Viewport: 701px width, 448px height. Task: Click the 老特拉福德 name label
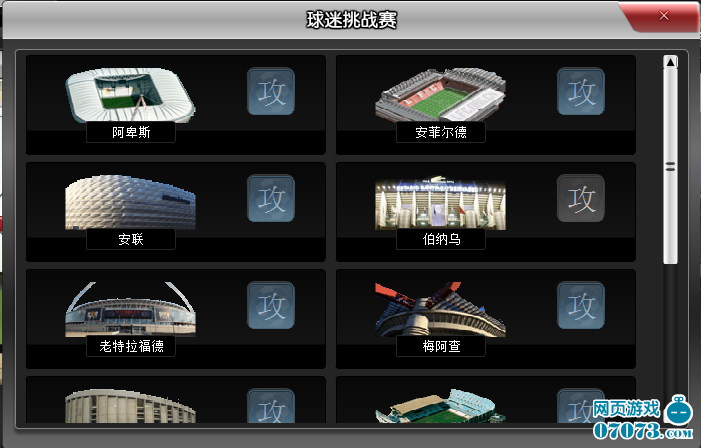point(131,347)
